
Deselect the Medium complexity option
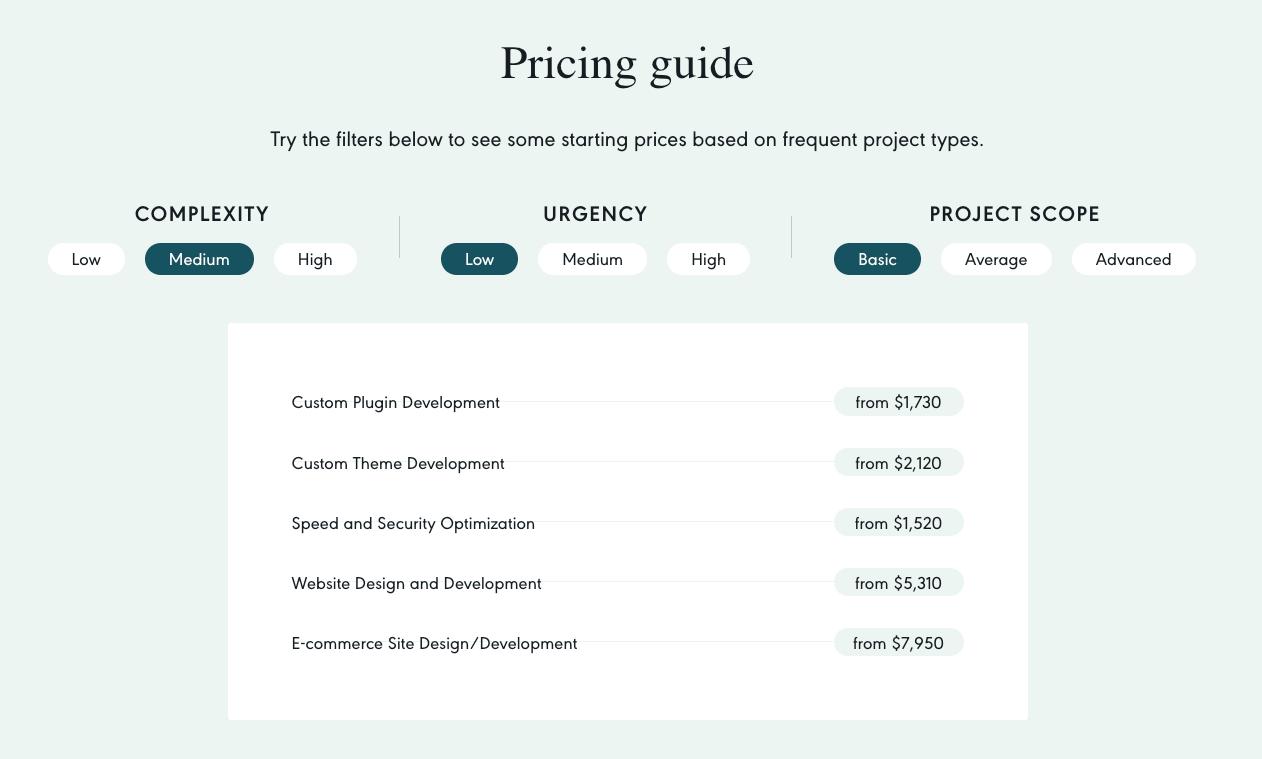[199, 259]
